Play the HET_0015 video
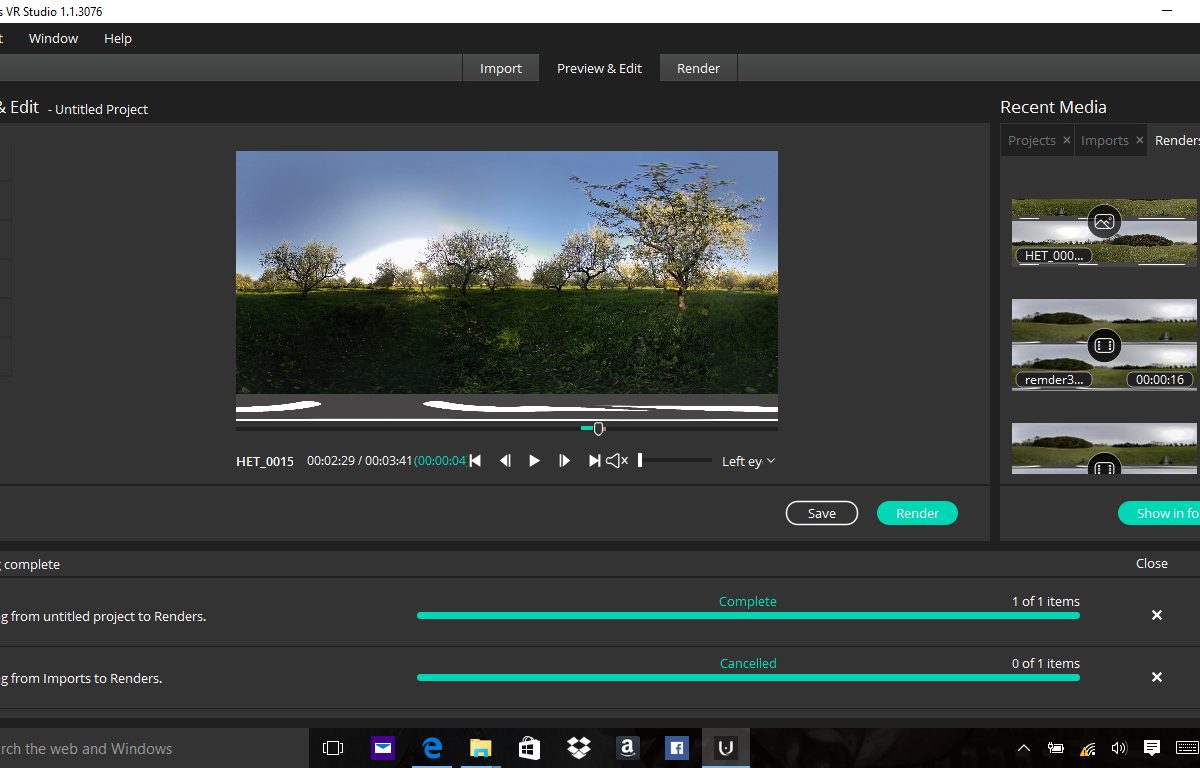 534,461
